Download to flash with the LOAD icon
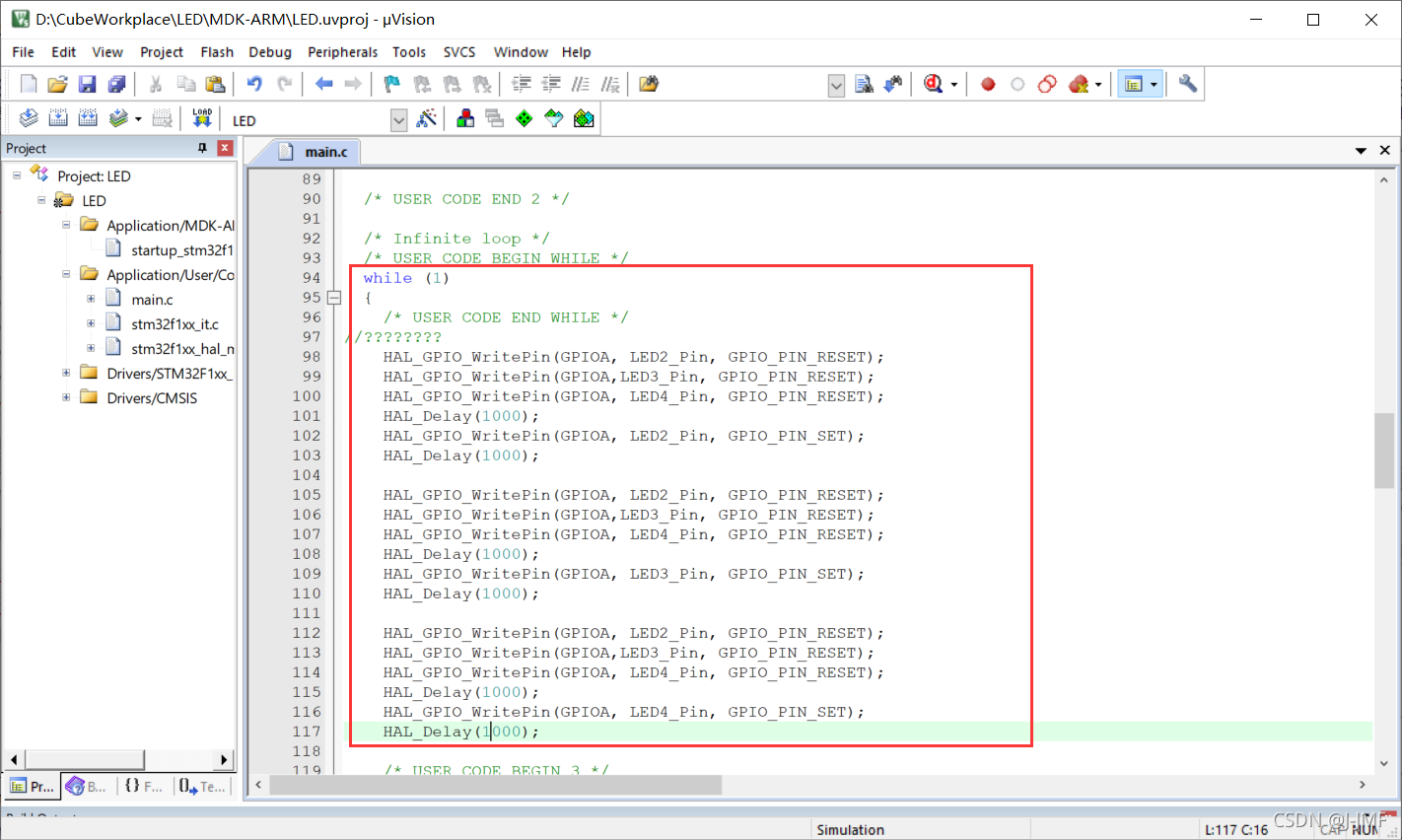 click(202, 118)
